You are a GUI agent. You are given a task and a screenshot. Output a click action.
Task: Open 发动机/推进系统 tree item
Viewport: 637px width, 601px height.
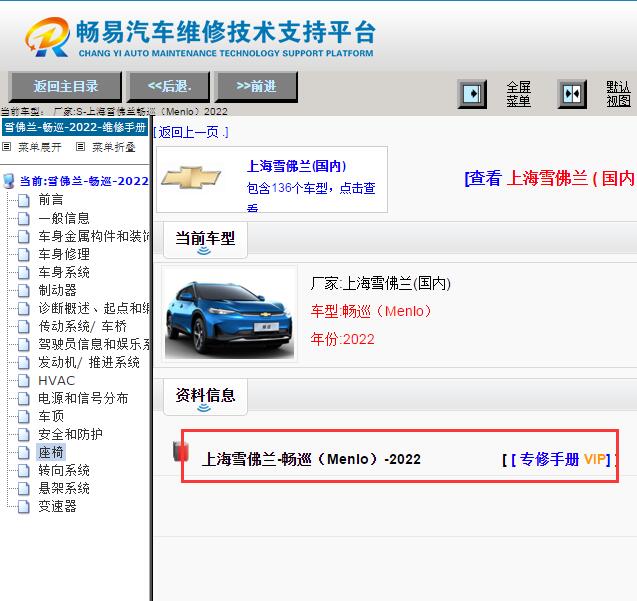point(89,362)
